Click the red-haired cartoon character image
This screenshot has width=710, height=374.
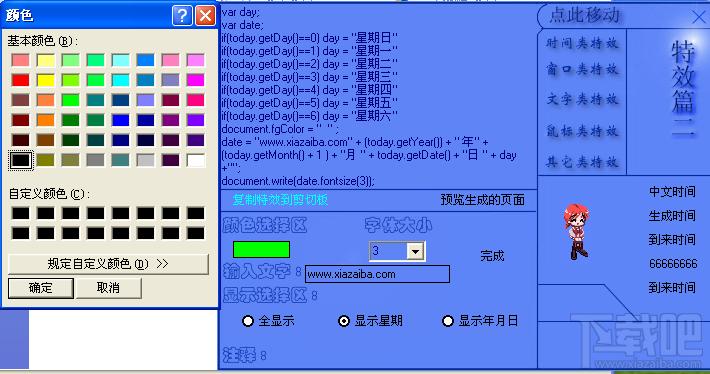[576, 231]
